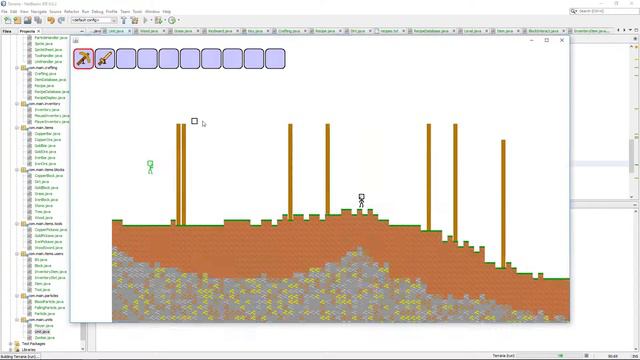Click the green Run Project arrow
Image resolution: width=640 pixels, height=360 pixels.
(145, 20)
